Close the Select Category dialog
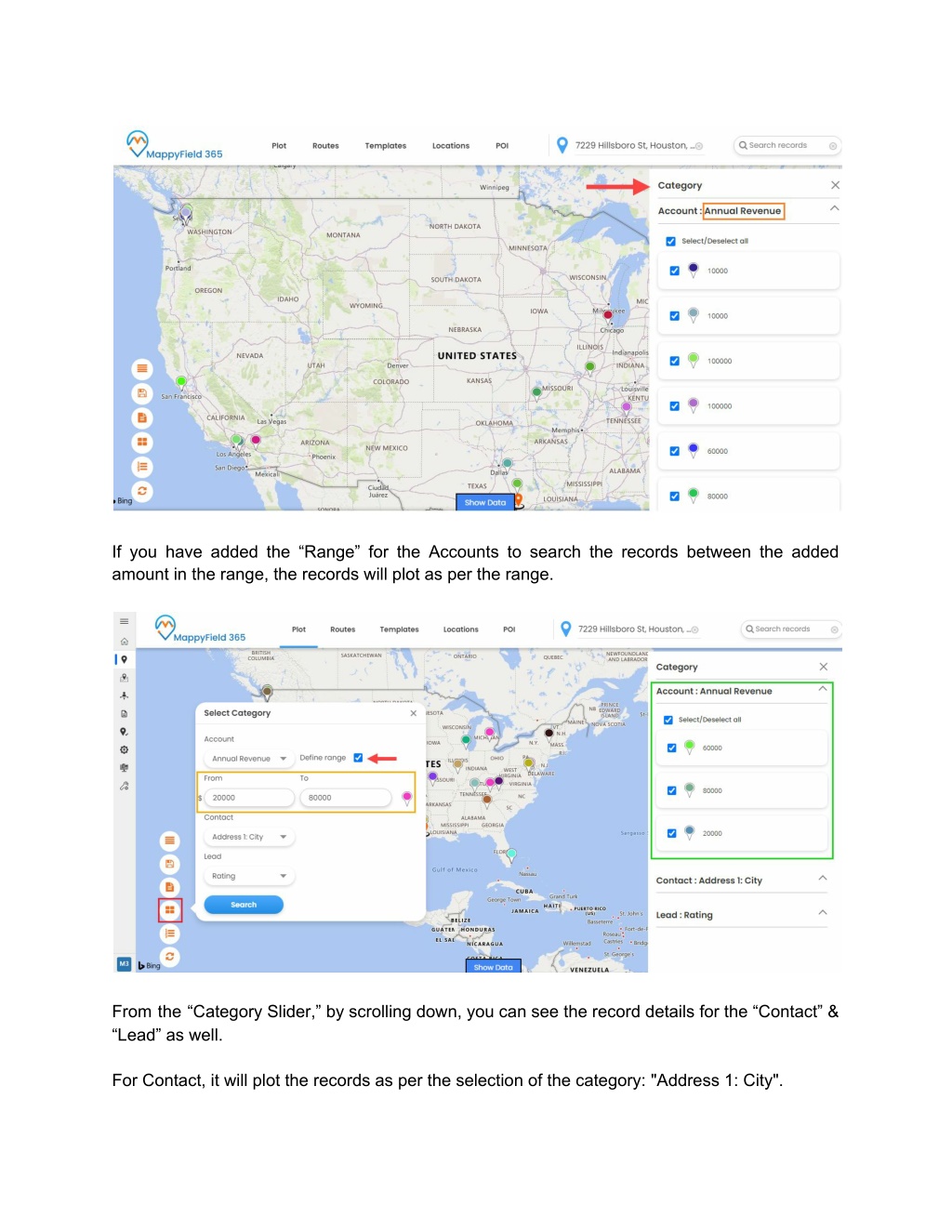 [414, 713]
